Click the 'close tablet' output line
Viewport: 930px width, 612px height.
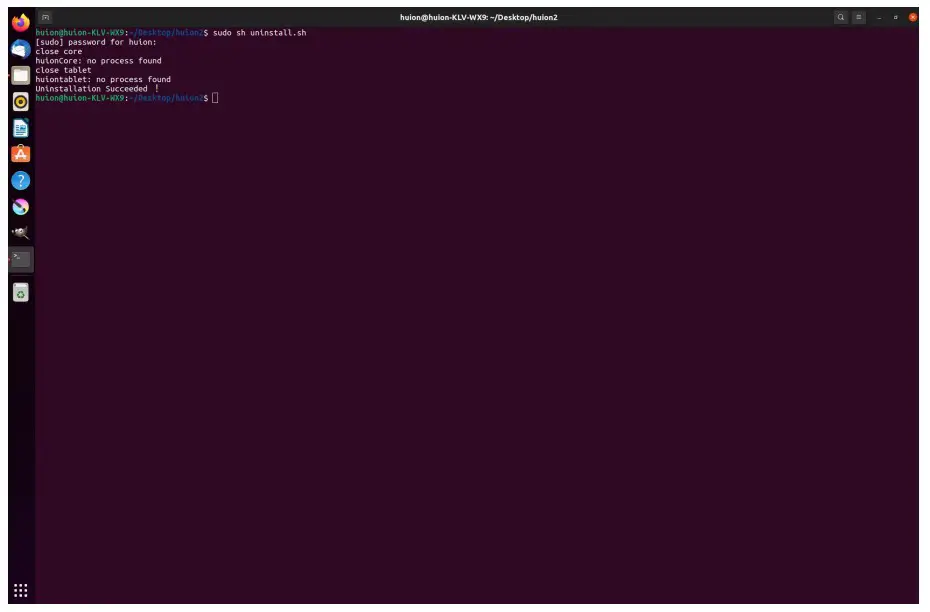[63, 70]
